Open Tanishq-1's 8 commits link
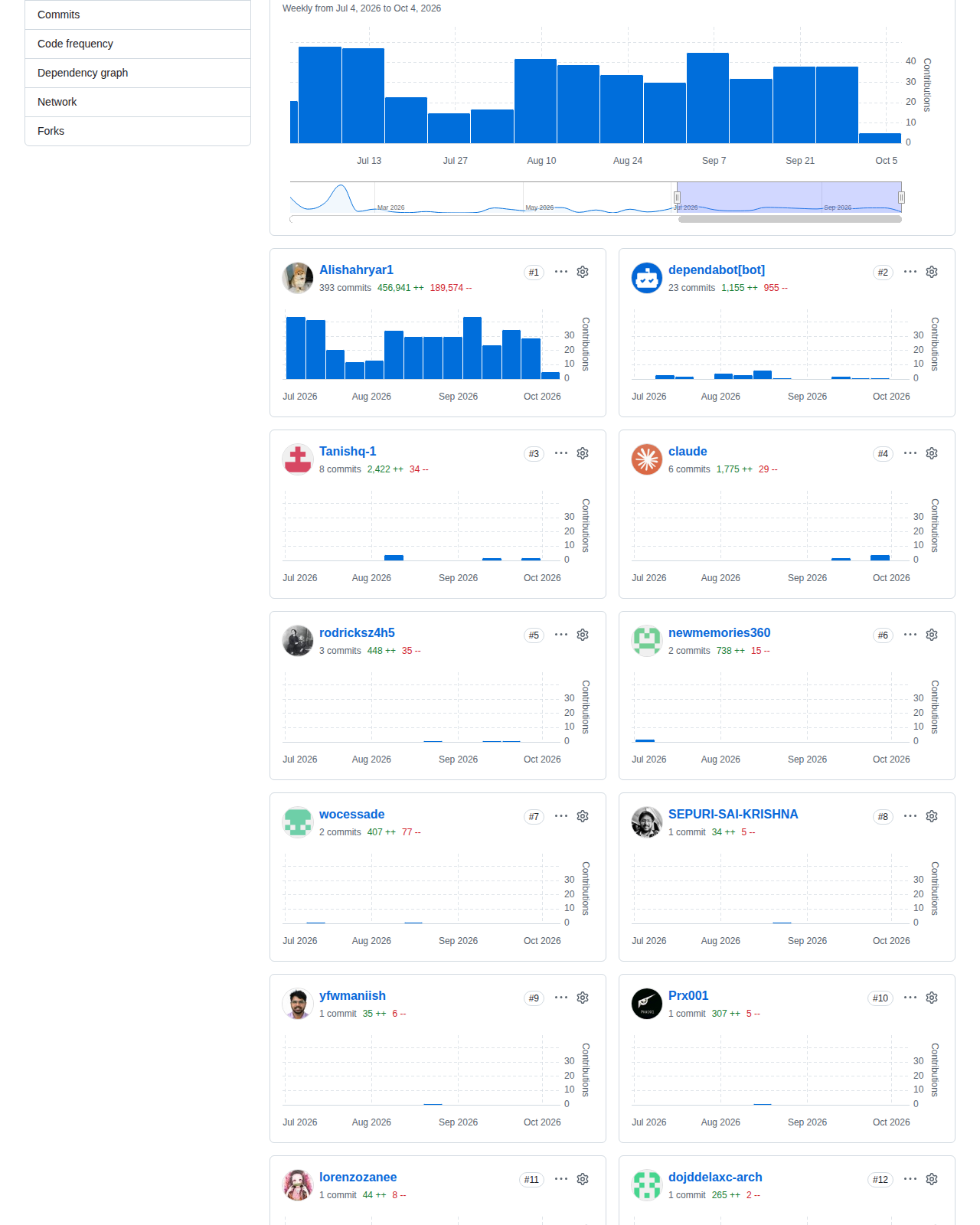The width and height of the screenshot is (980, 1225). pyautogui.click(x=340, y=469)
